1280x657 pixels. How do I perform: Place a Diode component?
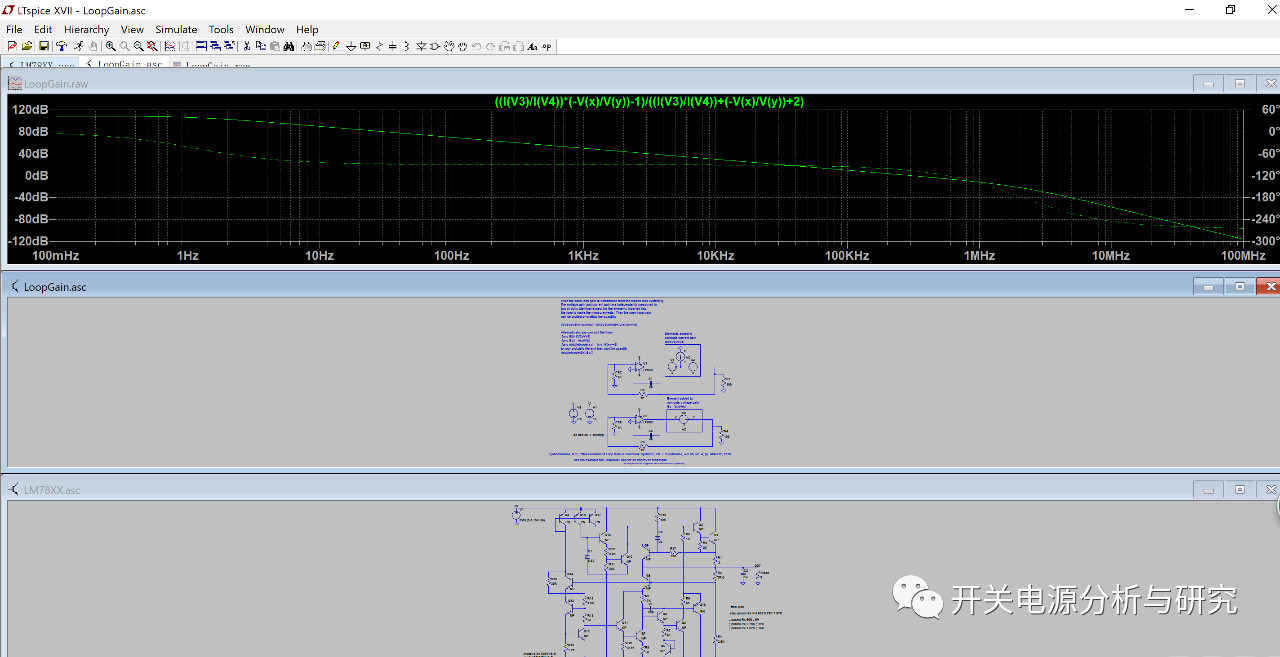(x=421, y=46)
